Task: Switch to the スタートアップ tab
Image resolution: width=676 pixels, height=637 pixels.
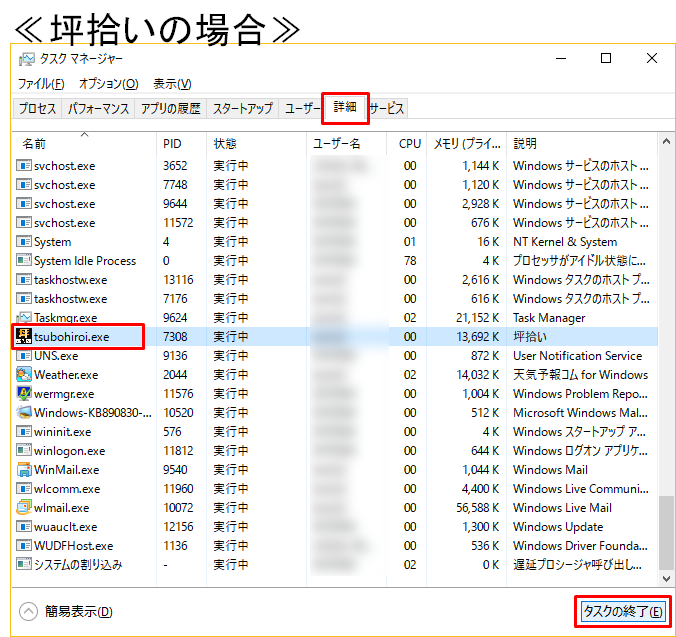Action: [243, 108]
